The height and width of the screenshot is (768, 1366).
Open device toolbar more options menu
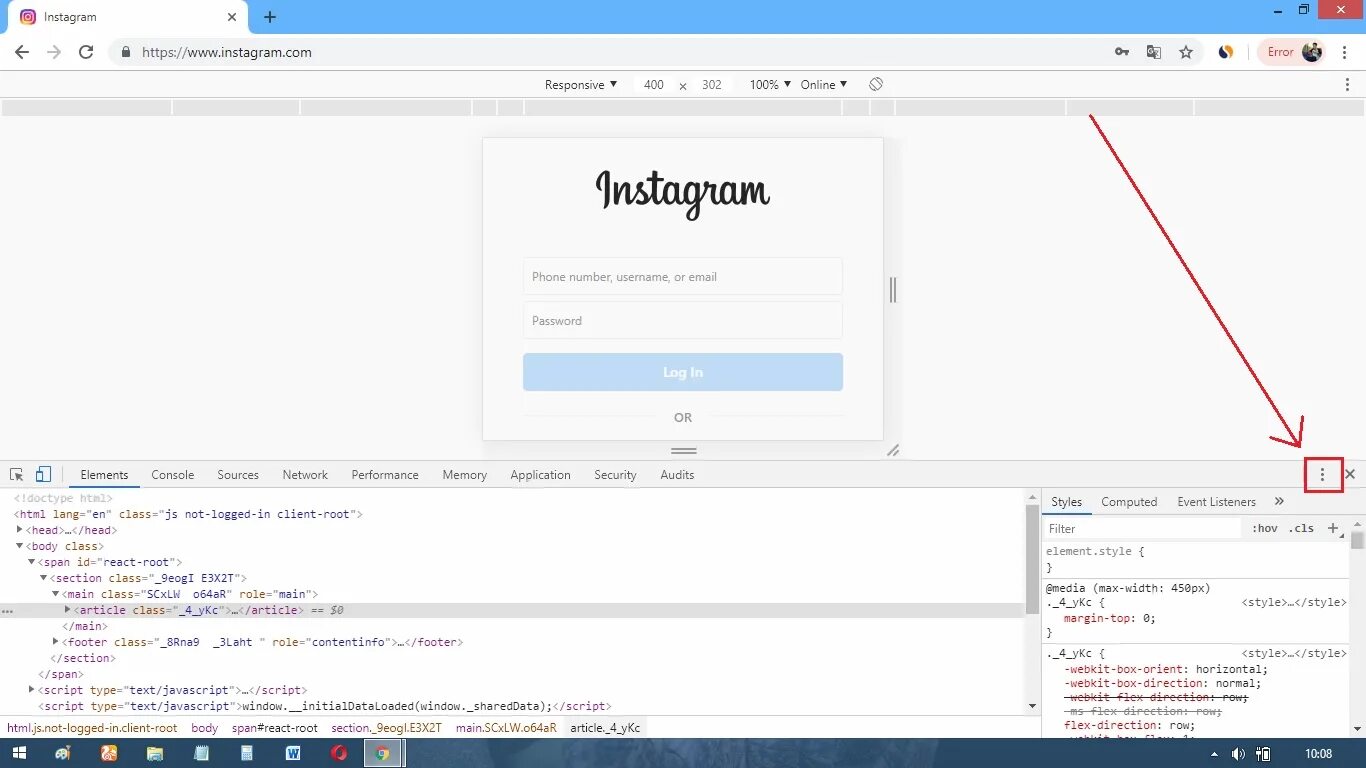coord(1347,85)
